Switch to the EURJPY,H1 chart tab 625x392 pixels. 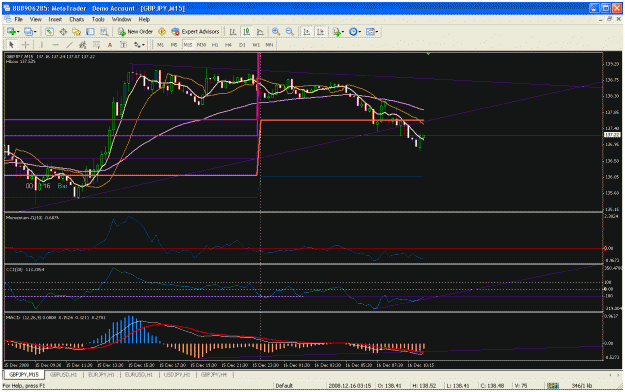coord(101,375)
